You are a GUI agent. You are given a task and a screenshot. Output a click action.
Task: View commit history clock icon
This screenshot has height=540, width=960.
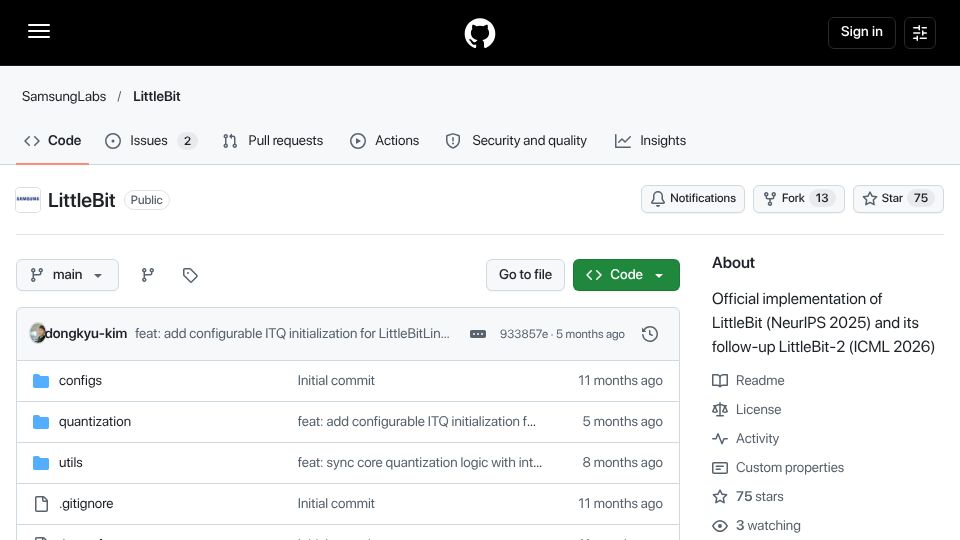[650, 334]
